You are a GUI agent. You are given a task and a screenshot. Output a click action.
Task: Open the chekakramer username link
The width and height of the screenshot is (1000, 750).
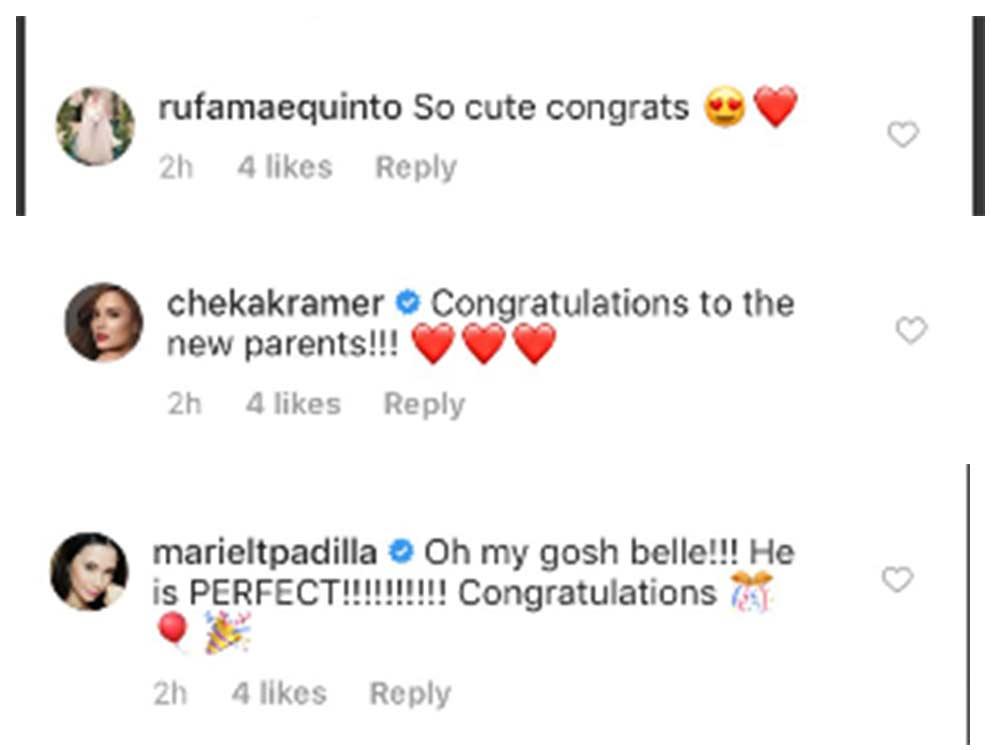pyautogui.click(x=275, y=303)
